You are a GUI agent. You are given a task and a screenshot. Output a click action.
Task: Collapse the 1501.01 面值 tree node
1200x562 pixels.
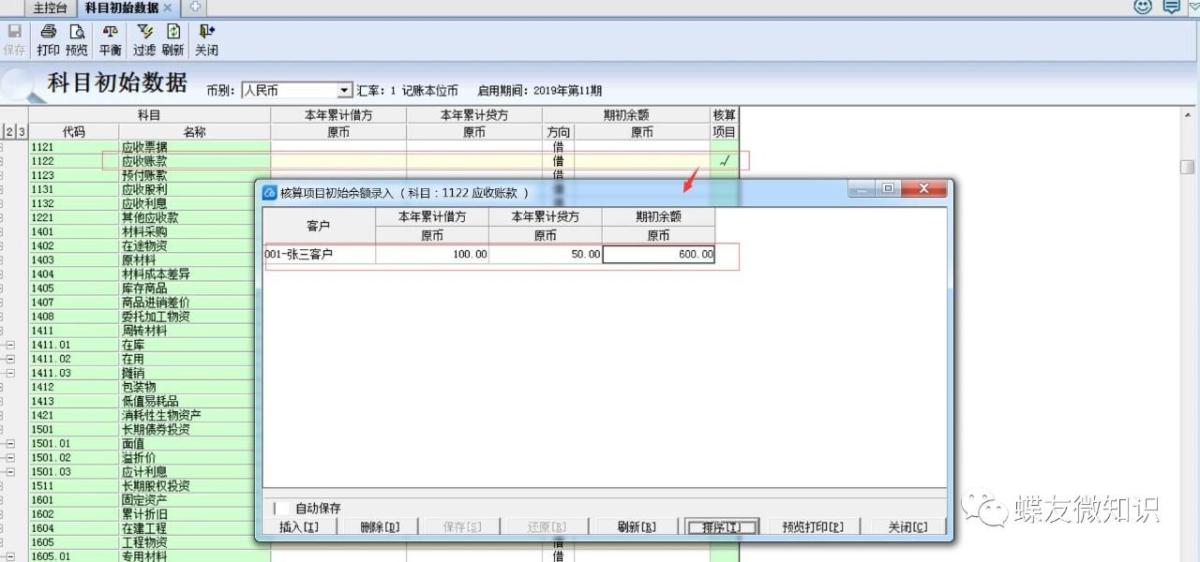[10, 443]
